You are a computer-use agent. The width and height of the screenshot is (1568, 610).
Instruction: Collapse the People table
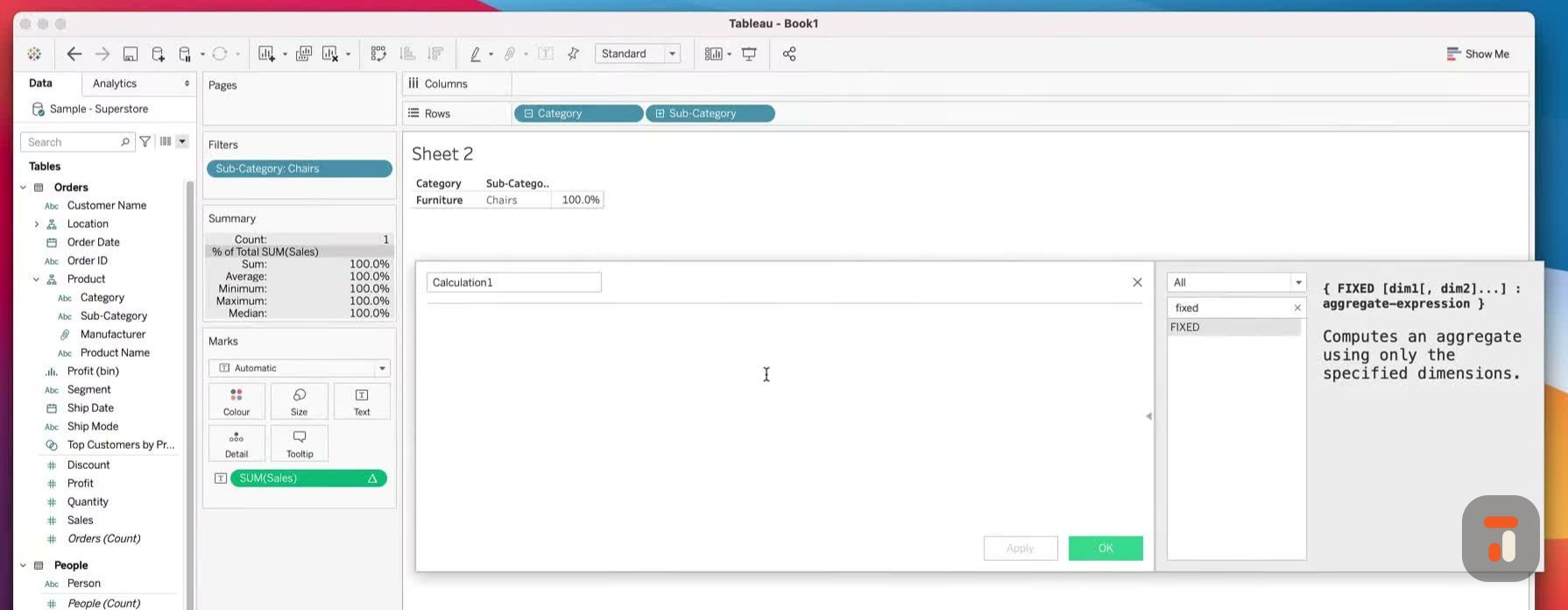pyautogui.click(x=24, y=565)
